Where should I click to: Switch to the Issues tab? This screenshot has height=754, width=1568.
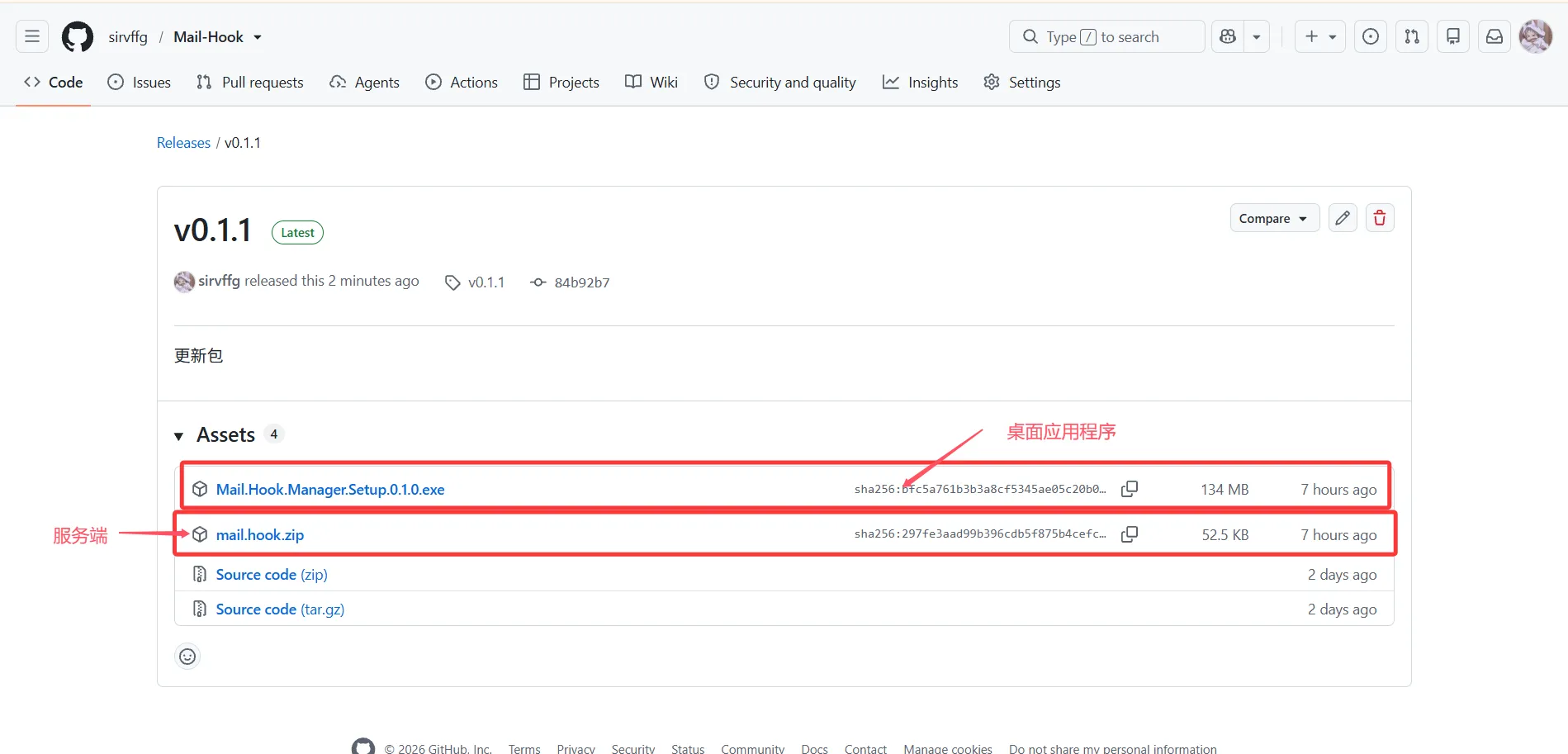click(140, 83)
